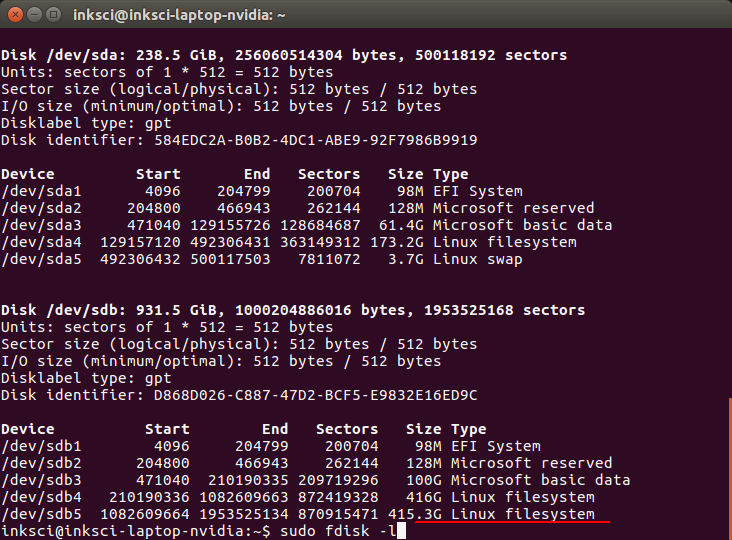Click the underlined Linux filesystem text
The height and width of the screenshot is (540, 732).
tap(522, 514)
